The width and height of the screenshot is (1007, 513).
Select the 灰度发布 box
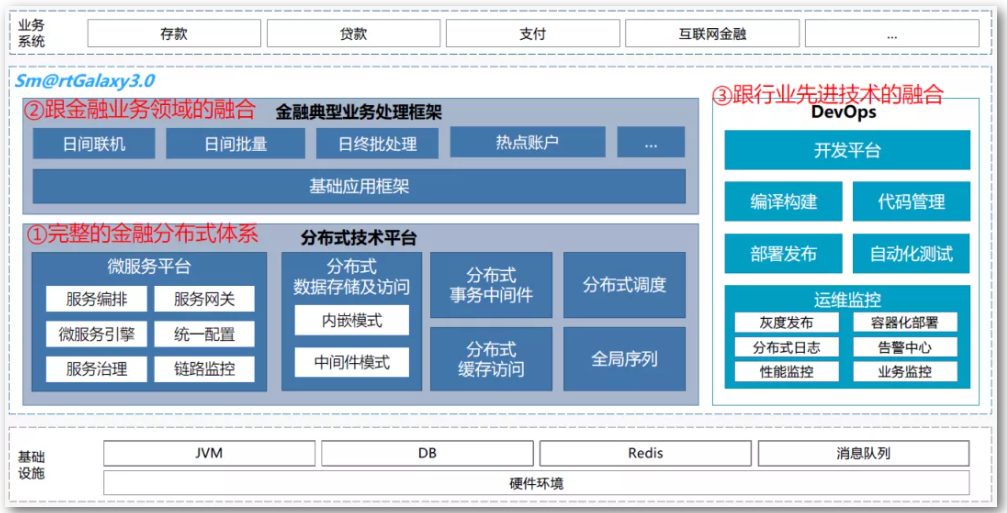pos(787,322)
